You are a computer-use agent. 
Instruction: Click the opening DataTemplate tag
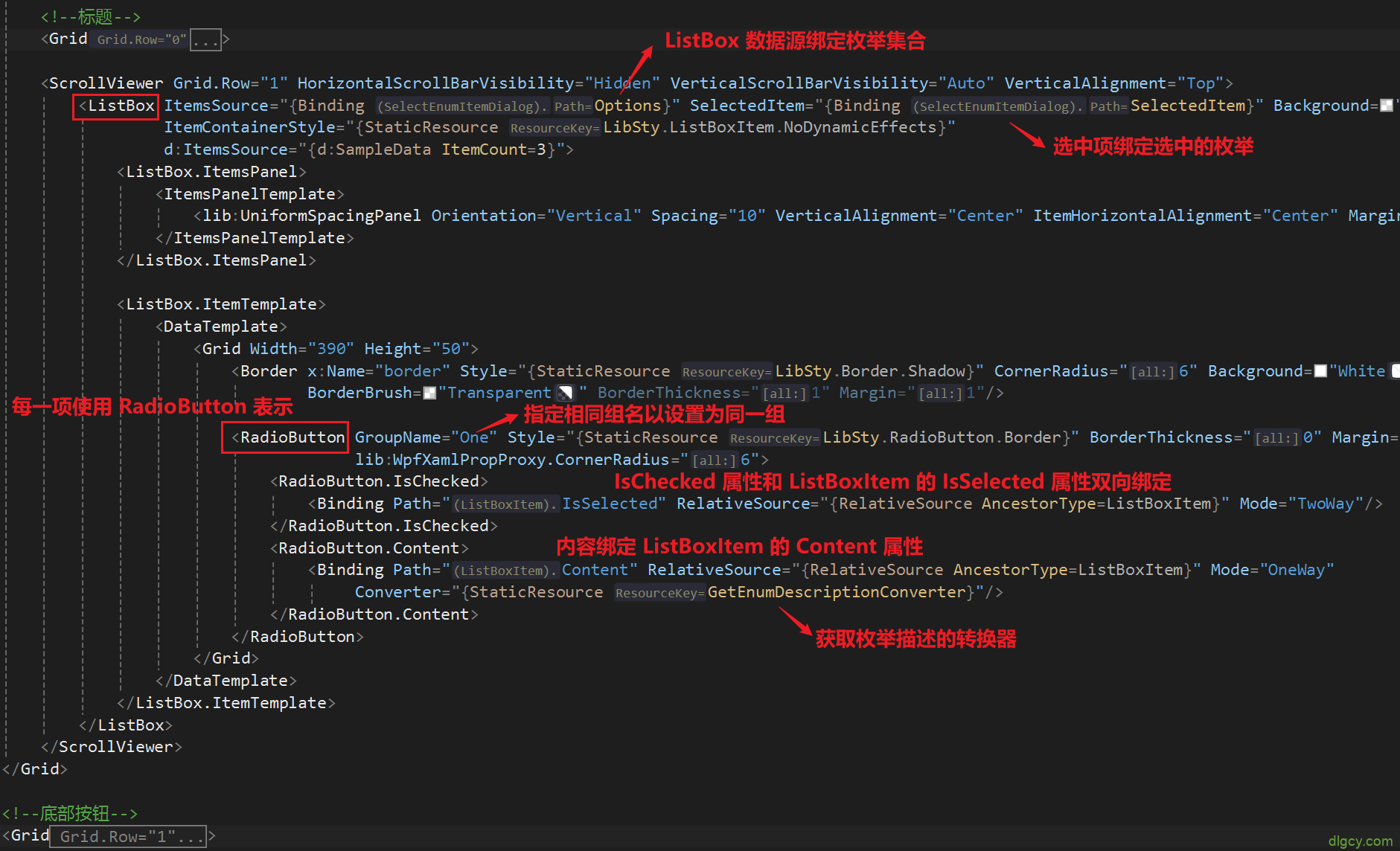pos(221,327)
